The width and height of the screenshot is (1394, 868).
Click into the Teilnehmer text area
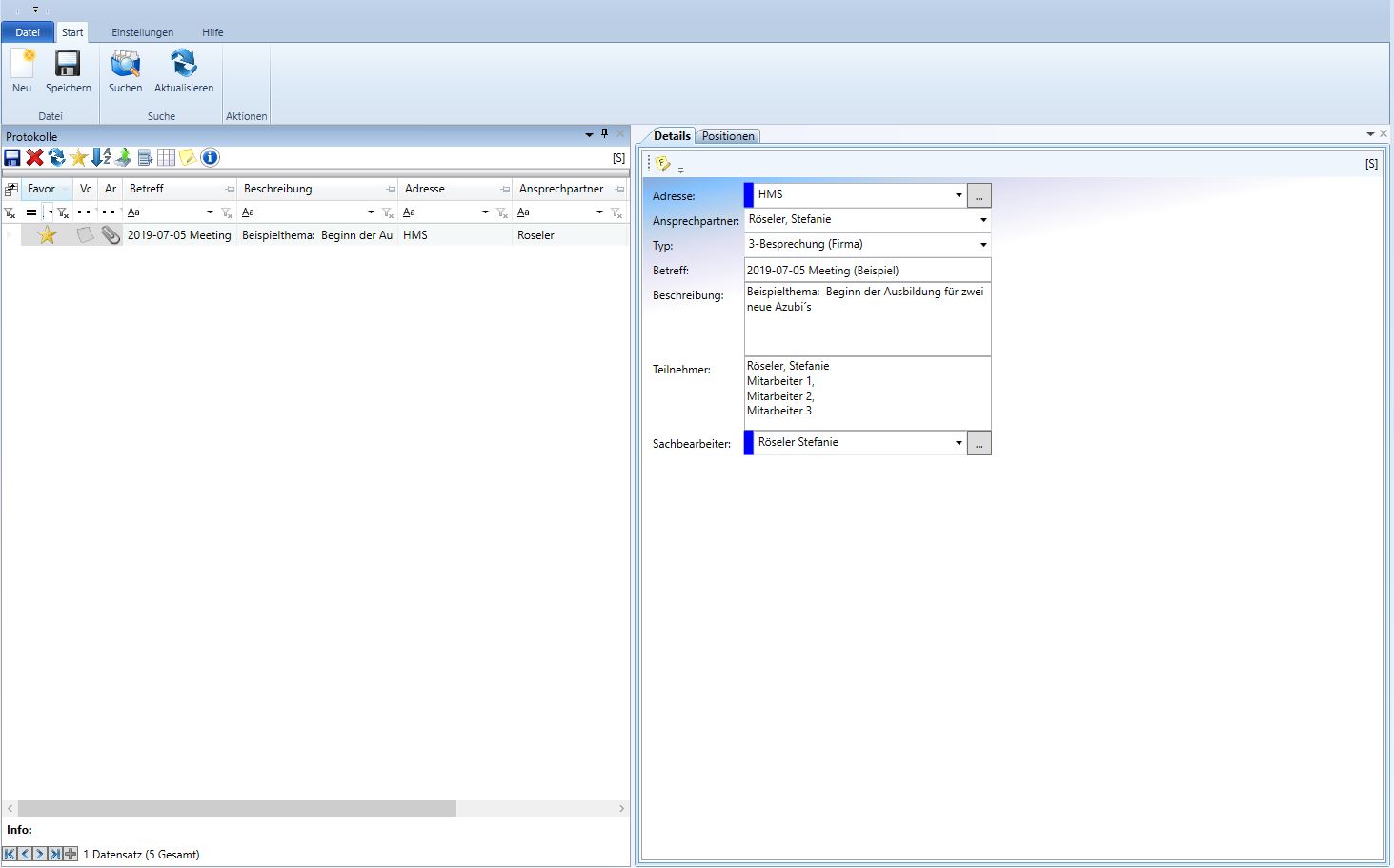click(x=867, y=394)
